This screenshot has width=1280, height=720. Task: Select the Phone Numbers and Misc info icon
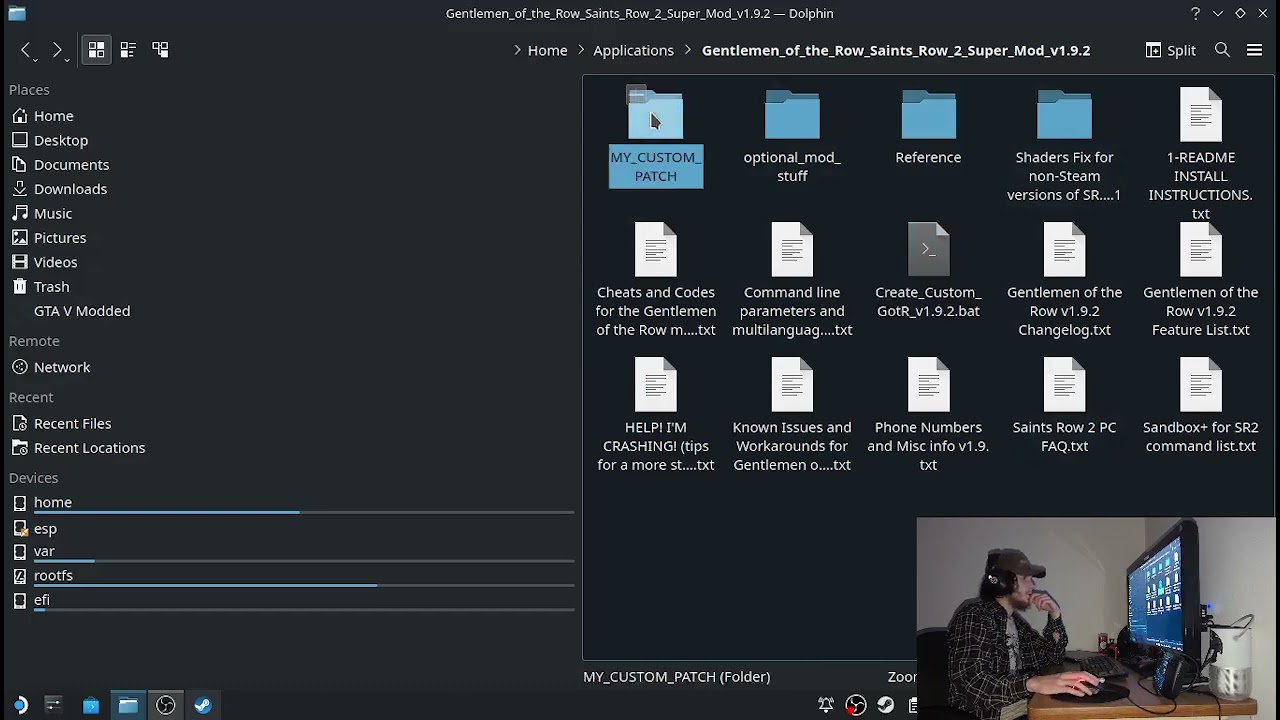pos(928,384)
